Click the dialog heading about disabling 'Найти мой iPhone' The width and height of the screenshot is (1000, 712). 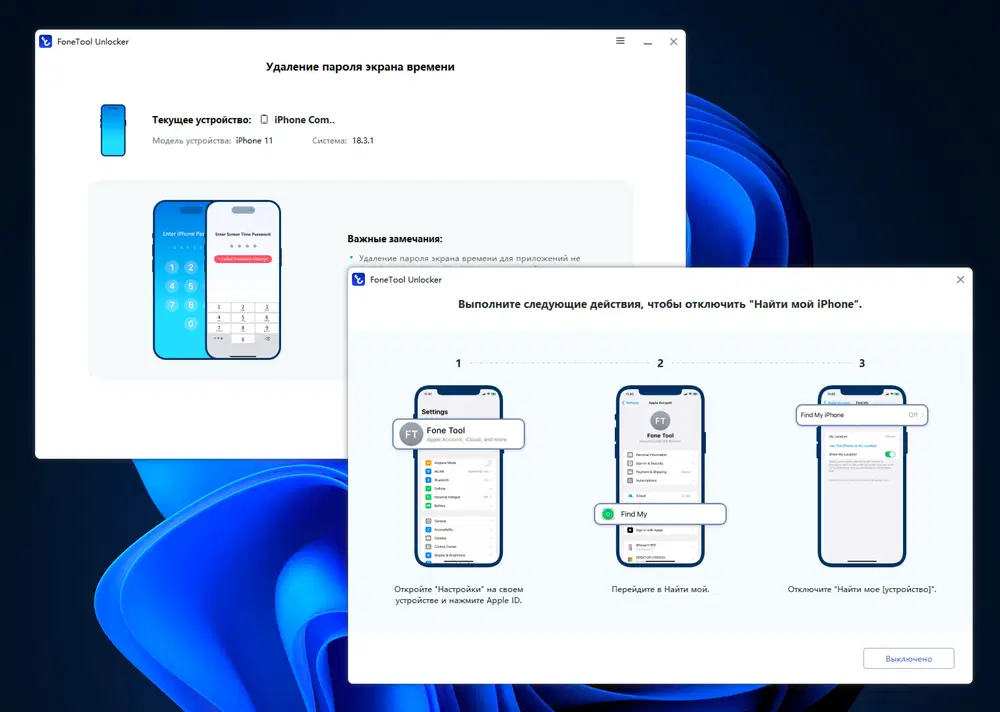pos(659,304)
